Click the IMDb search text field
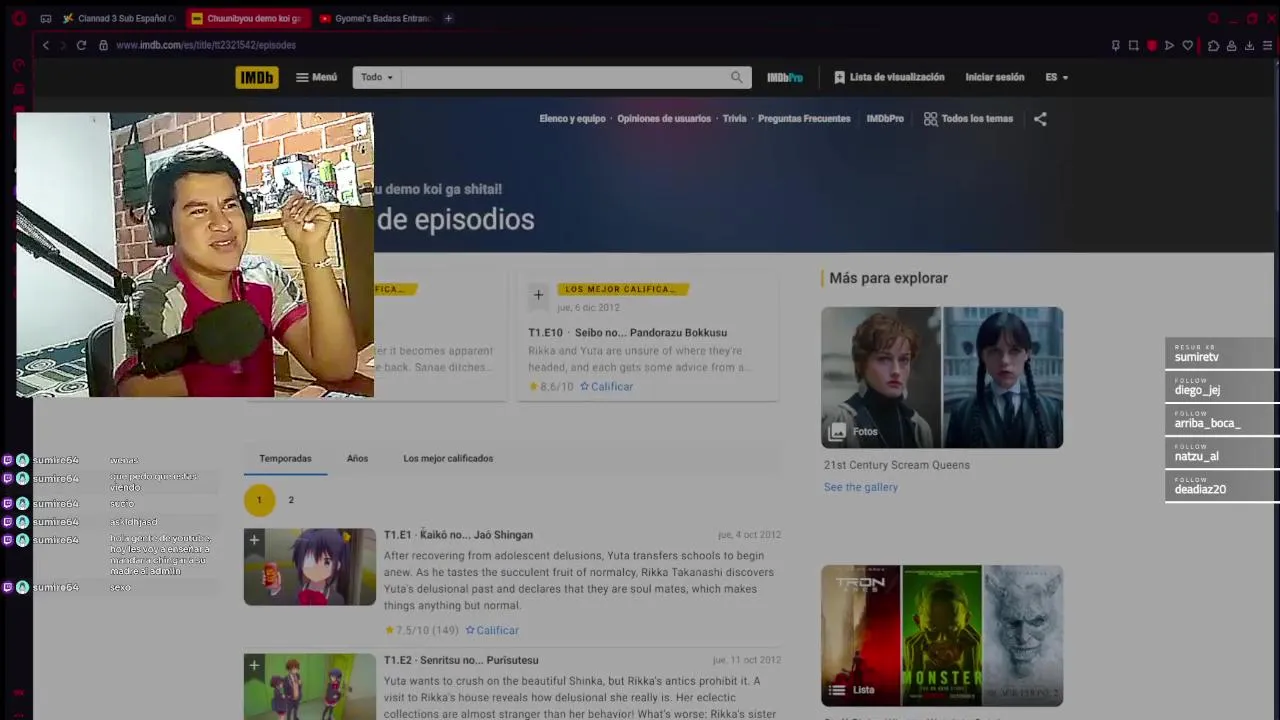 (x=565, y=77)
